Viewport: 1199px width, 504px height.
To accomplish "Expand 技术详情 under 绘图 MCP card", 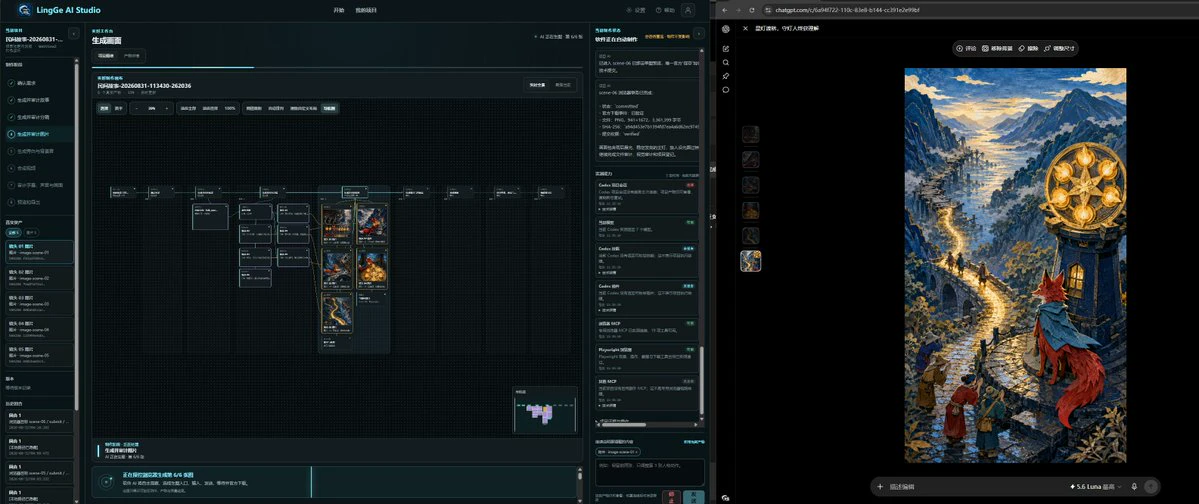I will (609, 405).
